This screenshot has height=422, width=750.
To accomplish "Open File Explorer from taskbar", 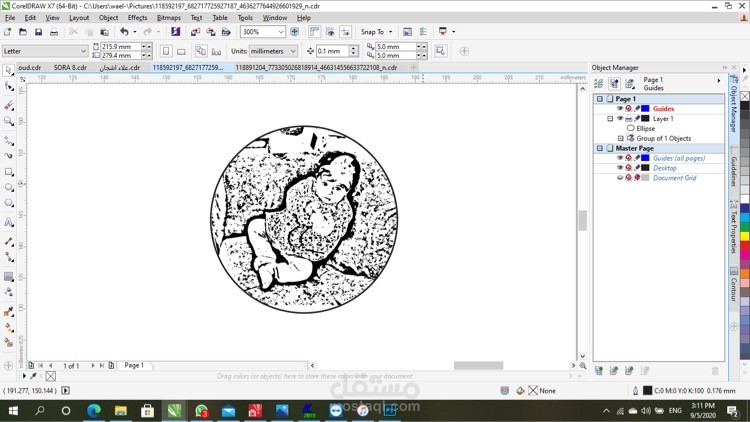I will tap(121, 411).
